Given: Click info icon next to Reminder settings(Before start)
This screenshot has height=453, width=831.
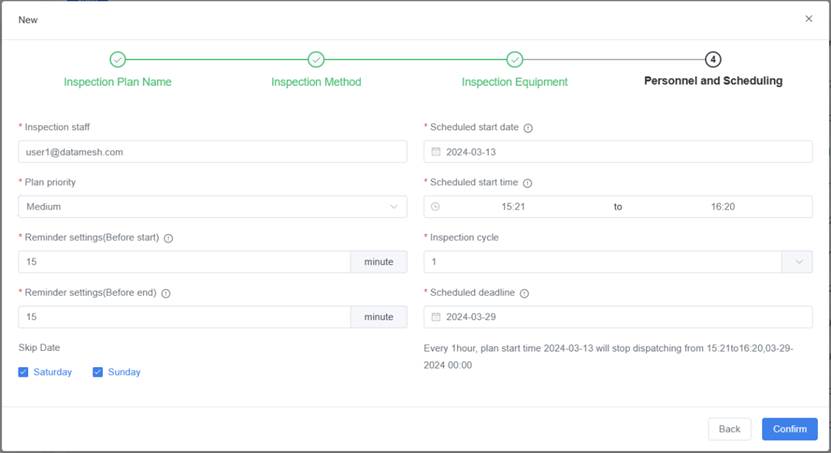Looking at the screenshot, I should [168, 238].
